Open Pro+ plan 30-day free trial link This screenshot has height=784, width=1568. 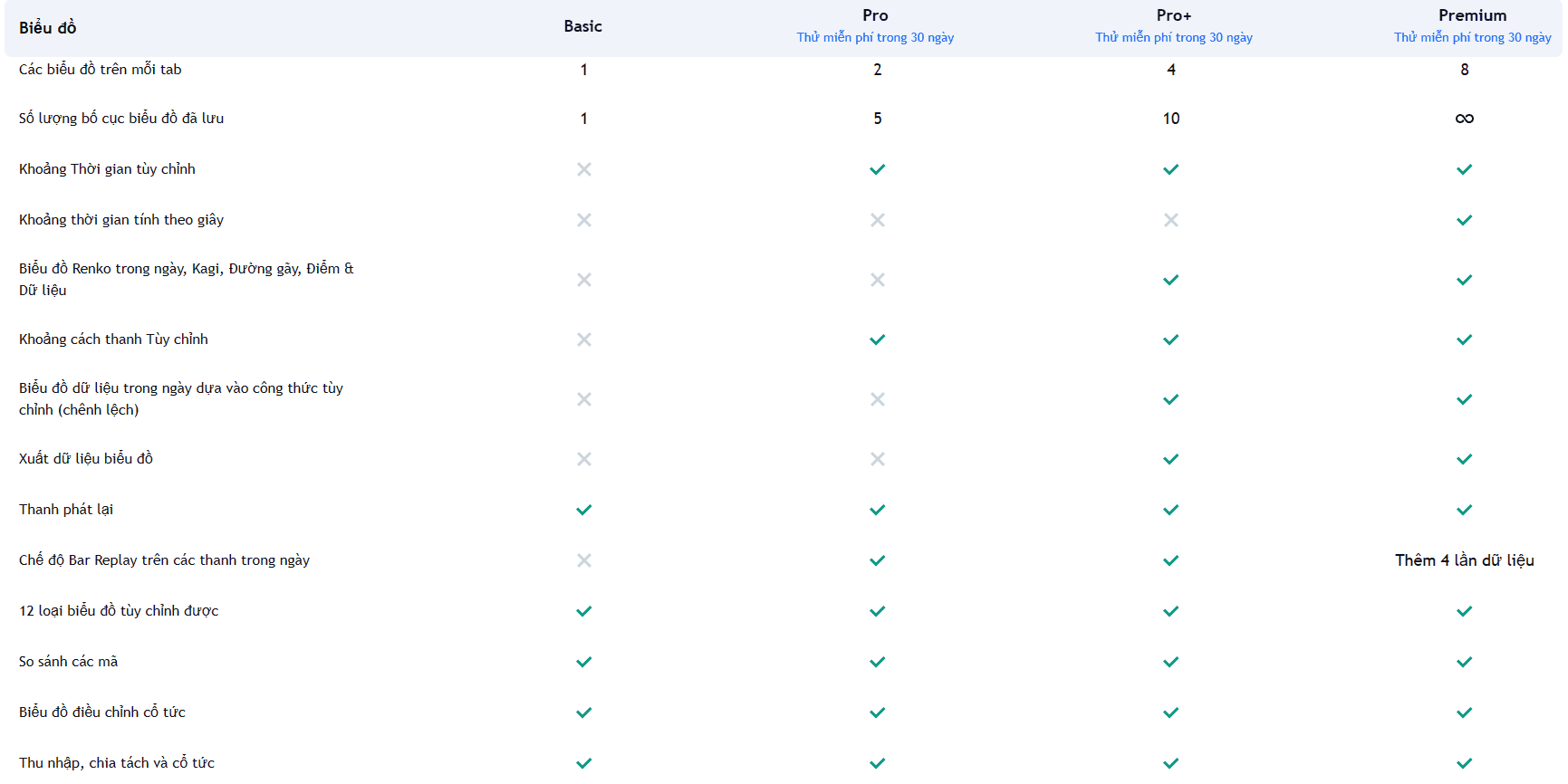(x=1174, y=37)
